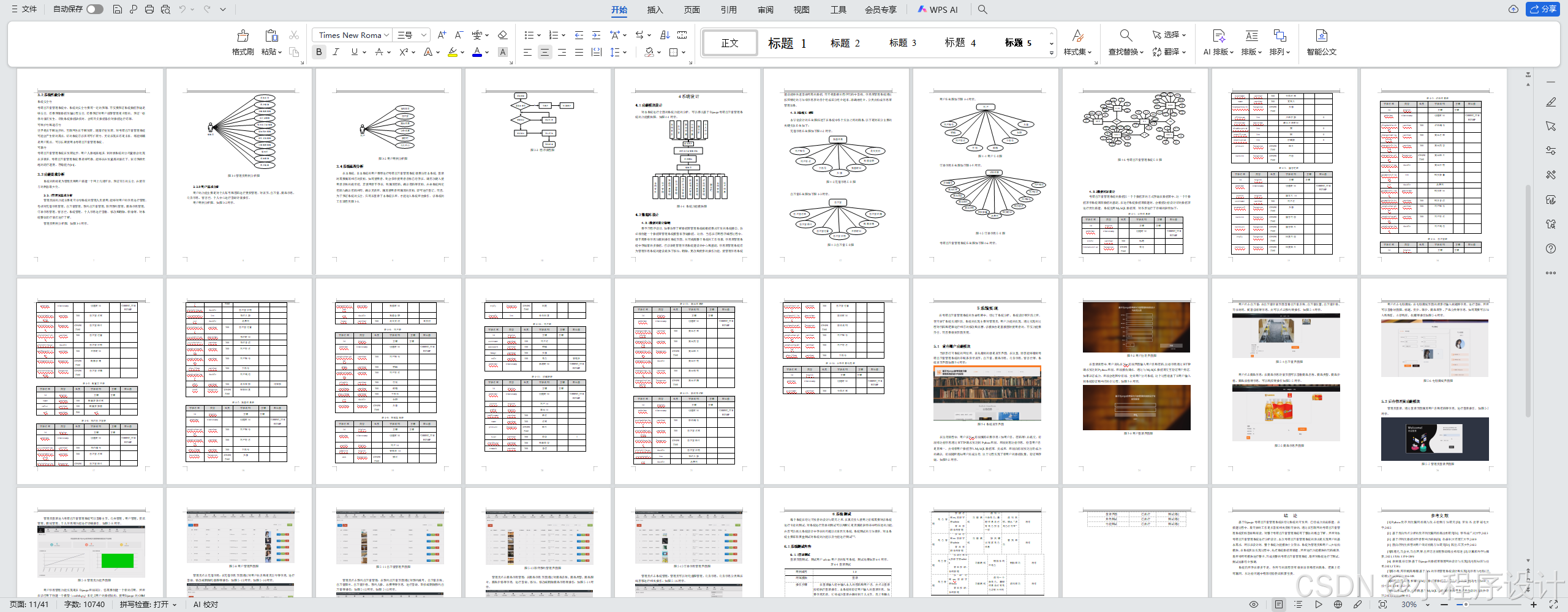Open 翻译 translate dropdown

click(x=1169, y=52)
